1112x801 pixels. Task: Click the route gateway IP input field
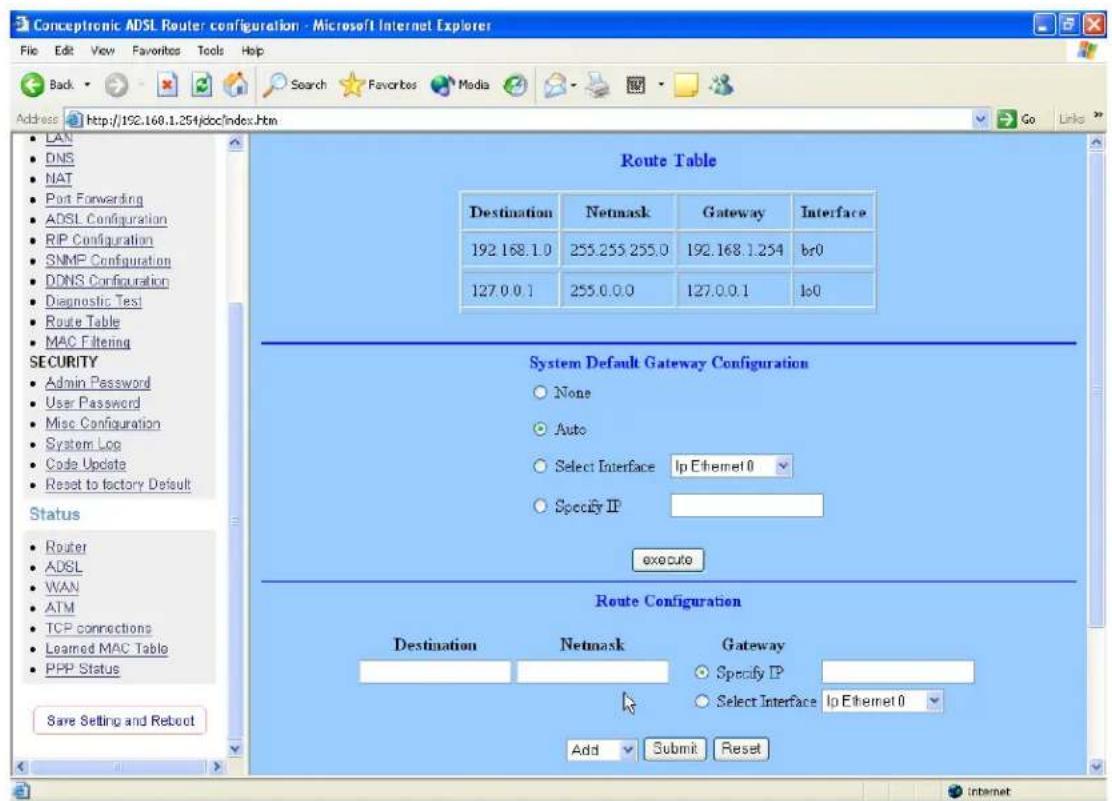[x=898, y=672]
